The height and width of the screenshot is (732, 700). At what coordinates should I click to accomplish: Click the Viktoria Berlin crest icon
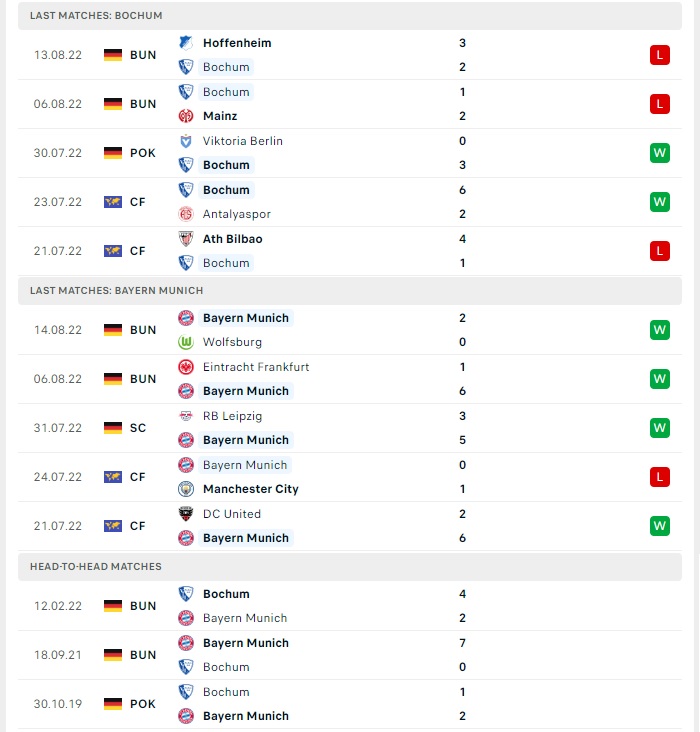[186, 141]
